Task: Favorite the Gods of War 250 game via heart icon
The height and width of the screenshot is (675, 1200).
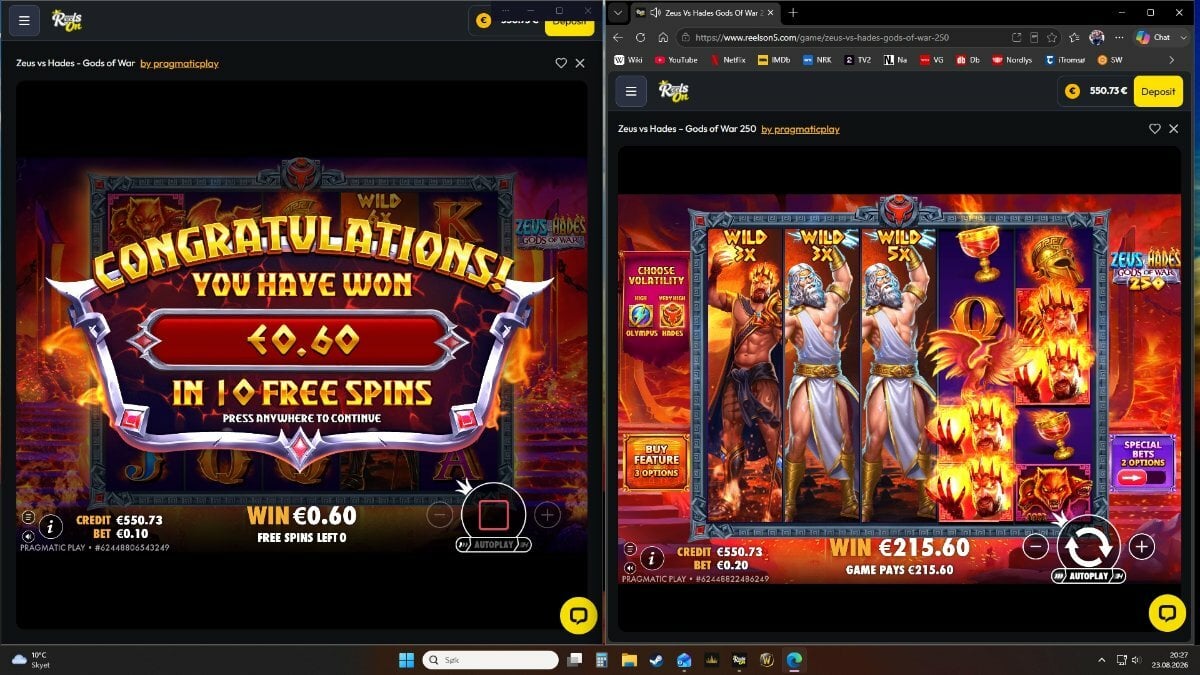Action: coord(1155,129)
